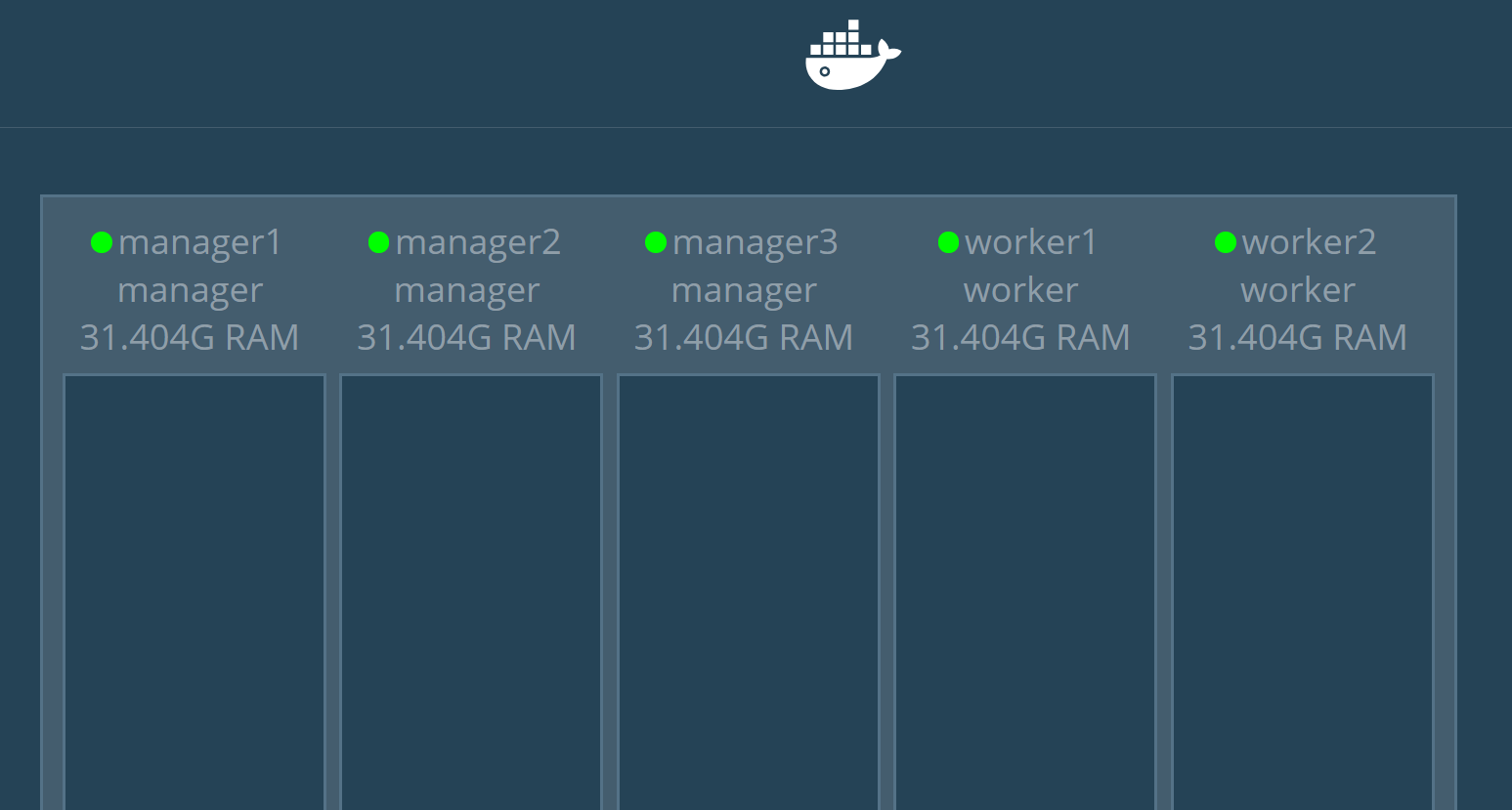Click the manager2 node name
This screenshot has width=1512, height=810.
coord(478,242)
